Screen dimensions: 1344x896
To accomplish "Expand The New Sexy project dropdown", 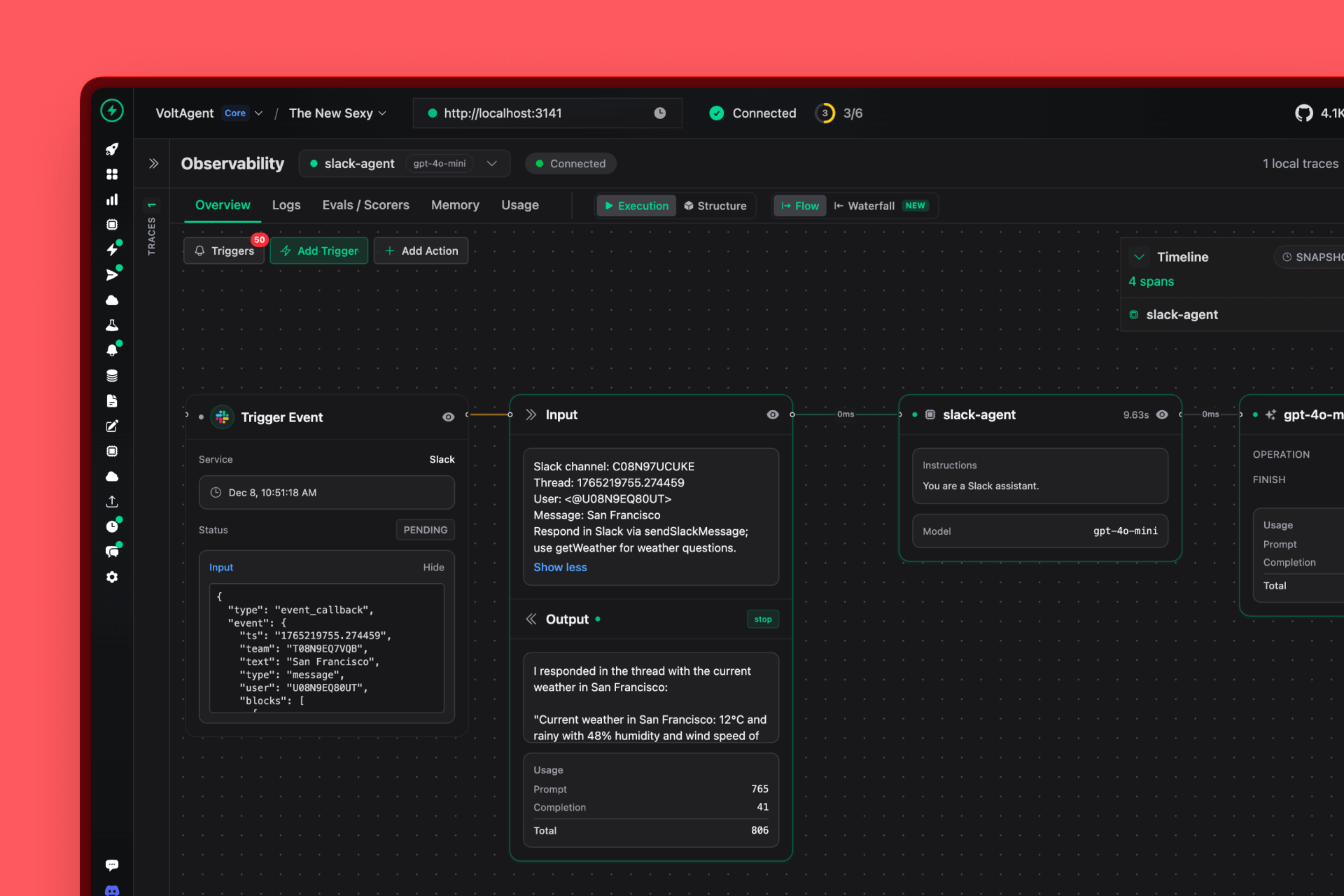I will (337, 113).
